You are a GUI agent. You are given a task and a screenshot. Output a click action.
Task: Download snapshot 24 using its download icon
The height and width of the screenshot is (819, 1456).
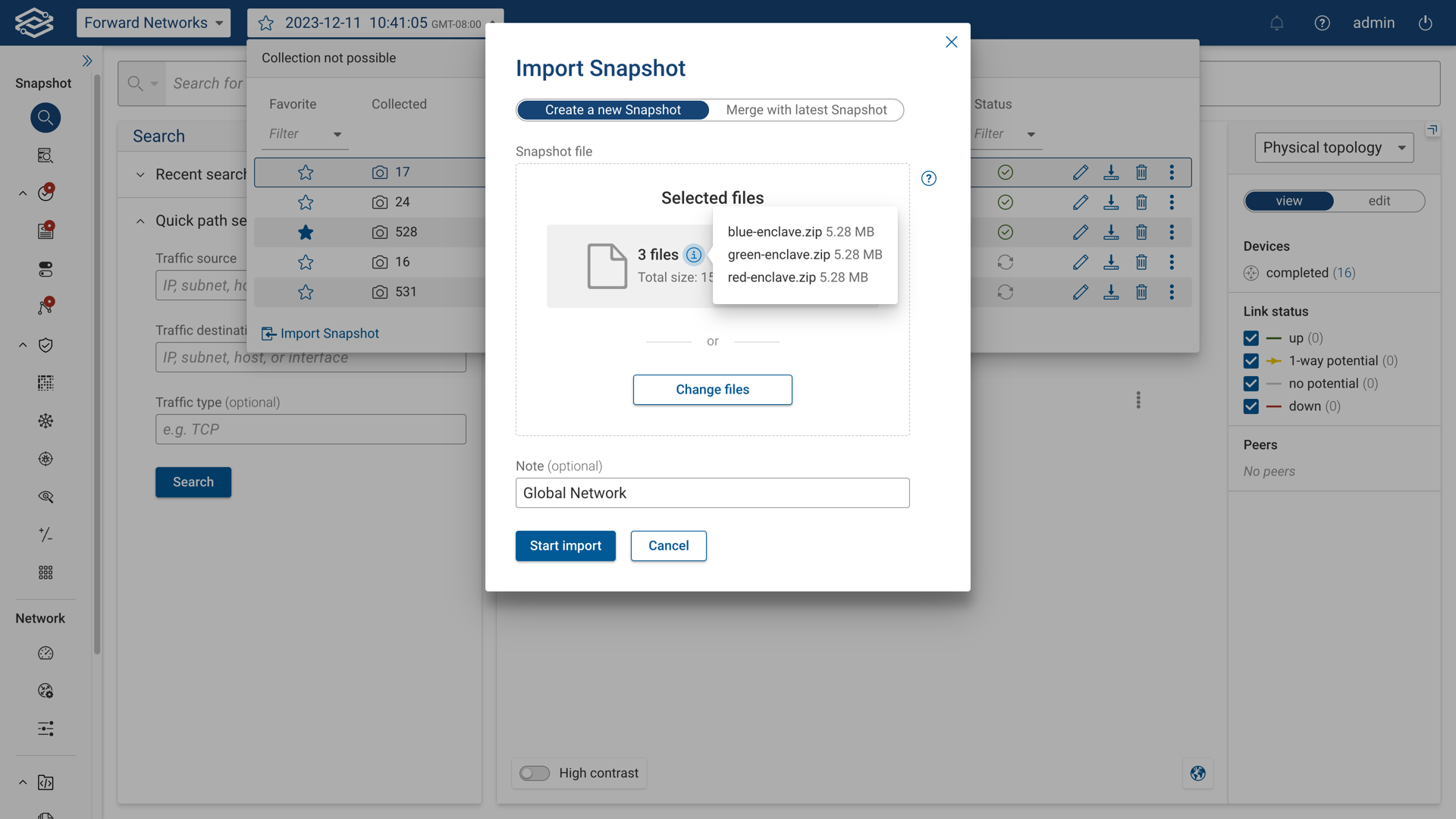point(1112,202)
